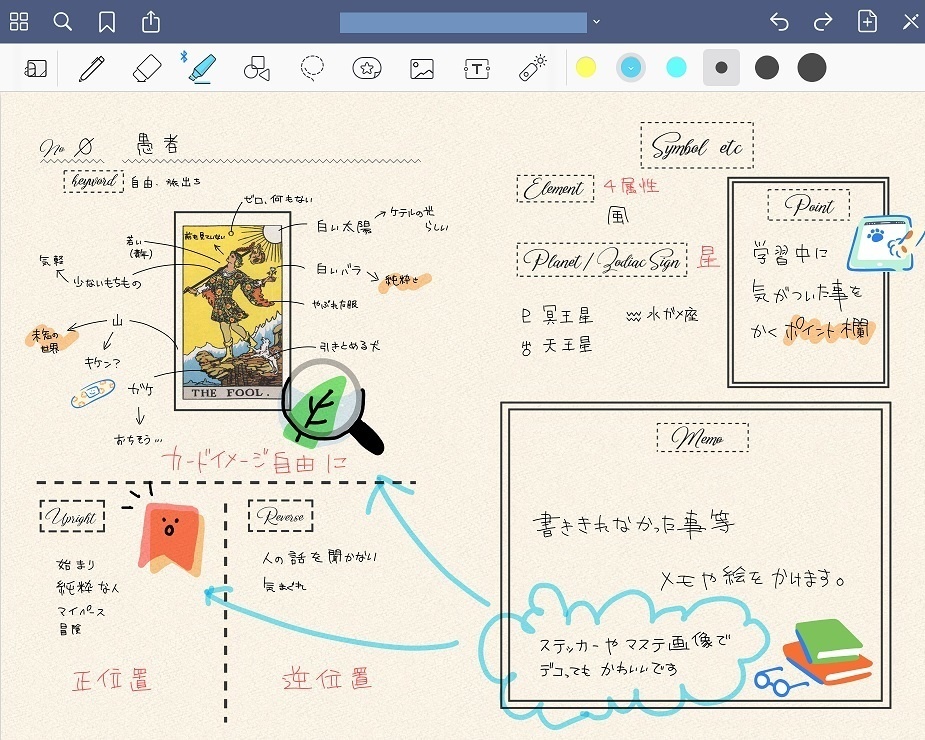Viewport: 925px width, 740px height.
Task: Activate the Highlighter tool
Action: [x=203, y=68]
